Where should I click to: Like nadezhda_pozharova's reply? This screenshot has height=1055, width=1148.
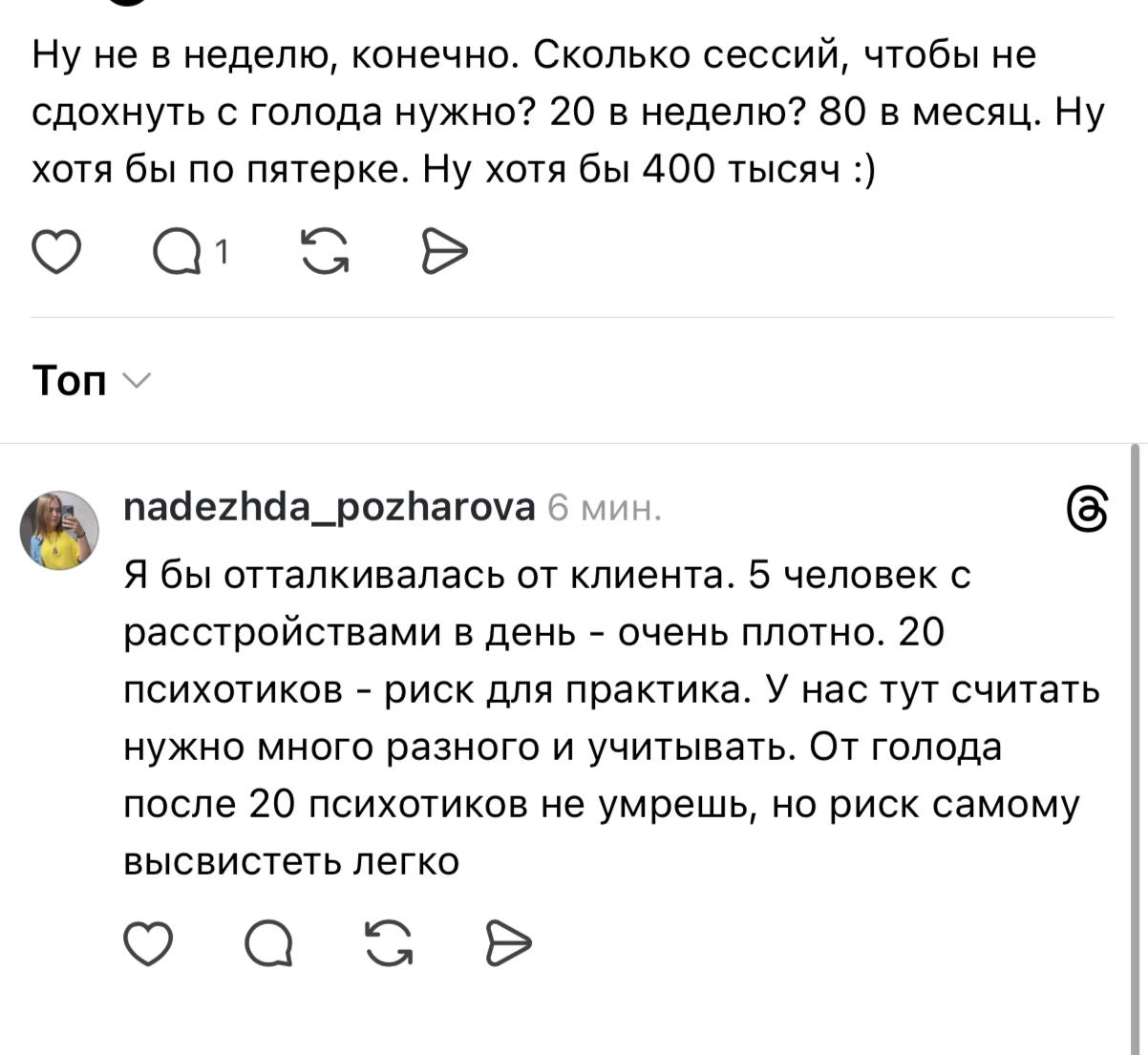(149, 944)
